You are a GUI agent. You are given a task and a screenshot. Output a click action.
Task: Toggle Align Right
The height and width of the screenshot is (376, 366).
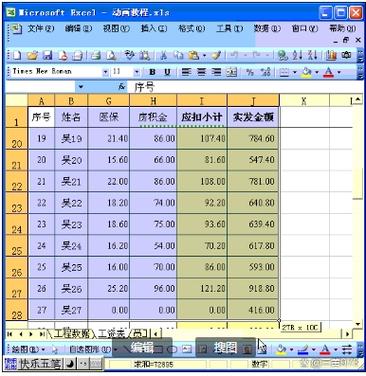click(x=216, y=72)
